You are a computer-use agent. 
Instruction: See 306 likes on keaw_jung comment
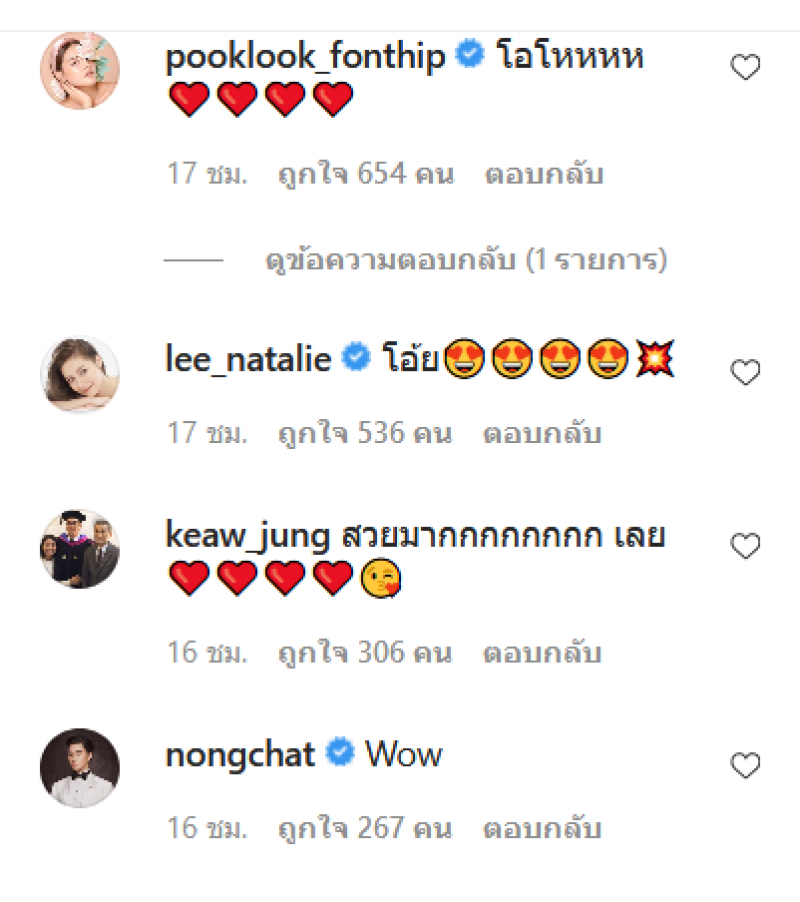365,653
